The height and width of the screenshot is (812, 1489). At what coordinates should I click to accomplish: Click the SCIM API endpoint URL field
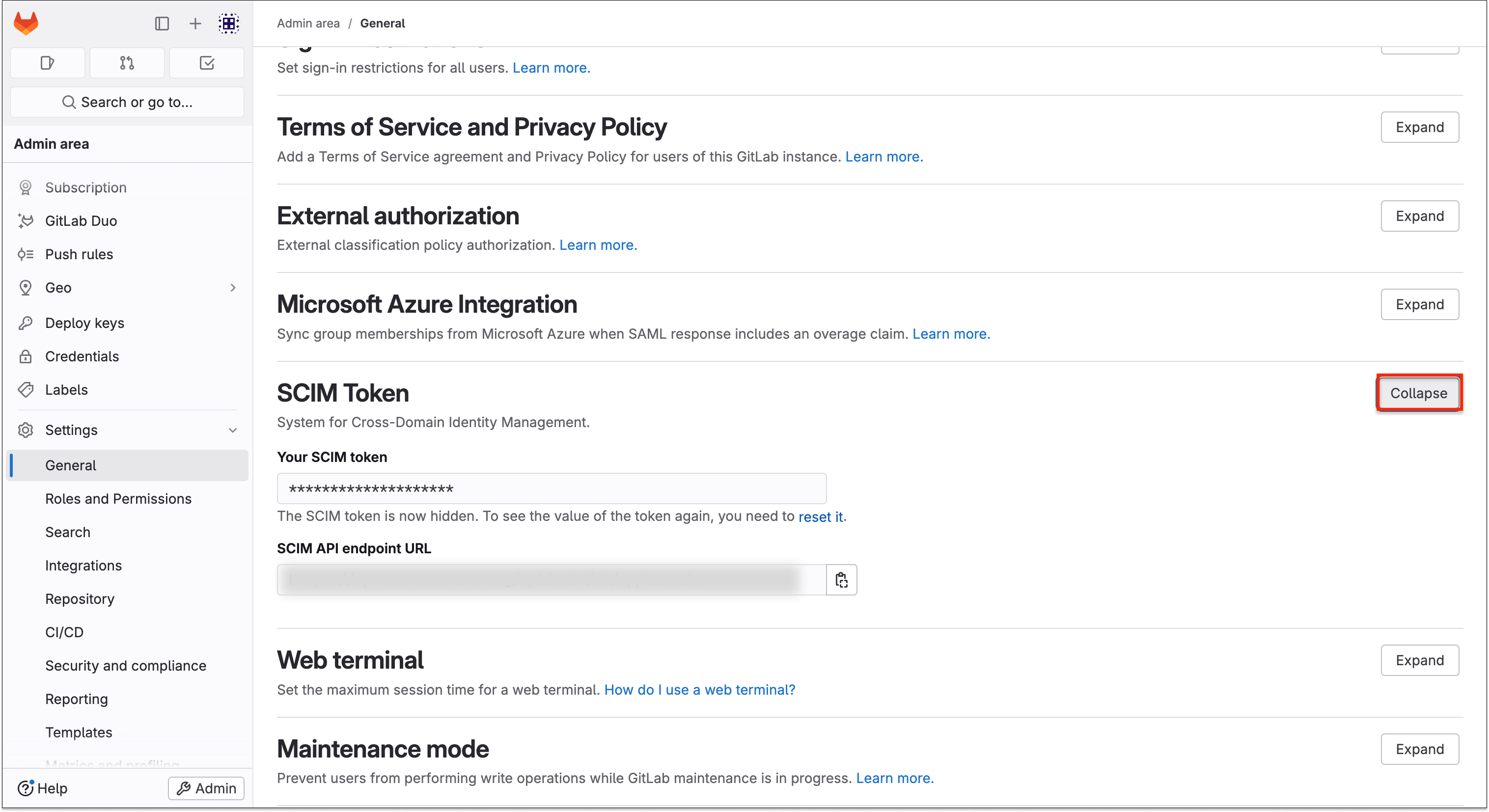[x=551, y=580]
